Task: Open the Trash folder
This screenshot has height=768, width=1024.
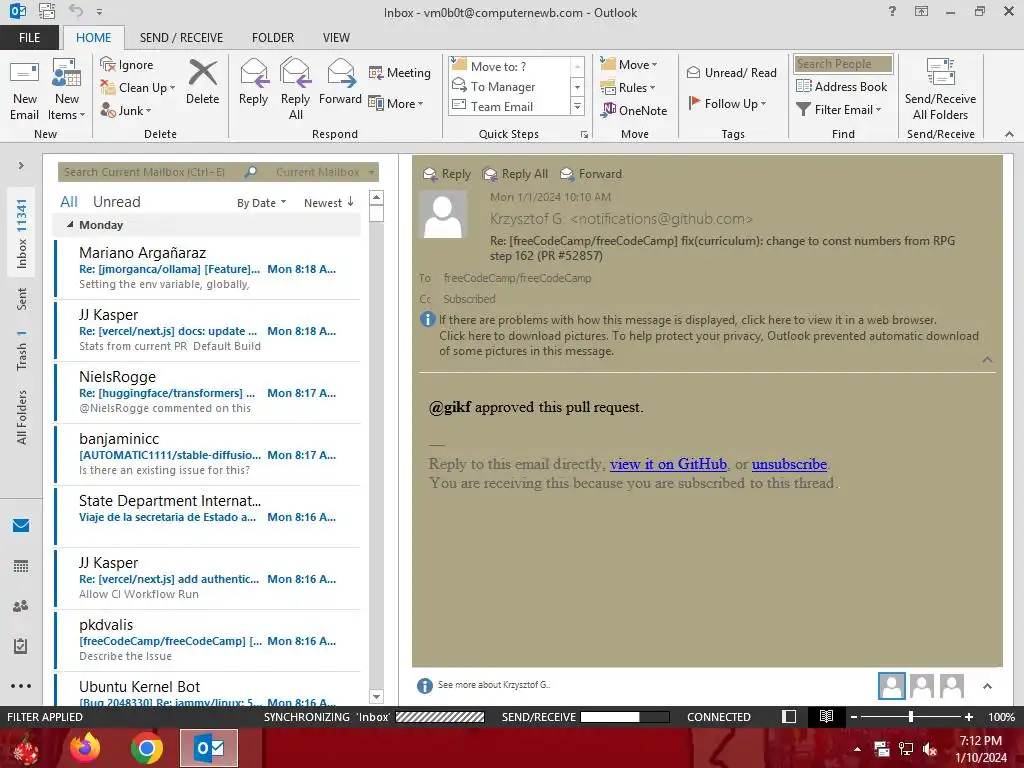Action: pyautogui.click(x=22, y=351)
